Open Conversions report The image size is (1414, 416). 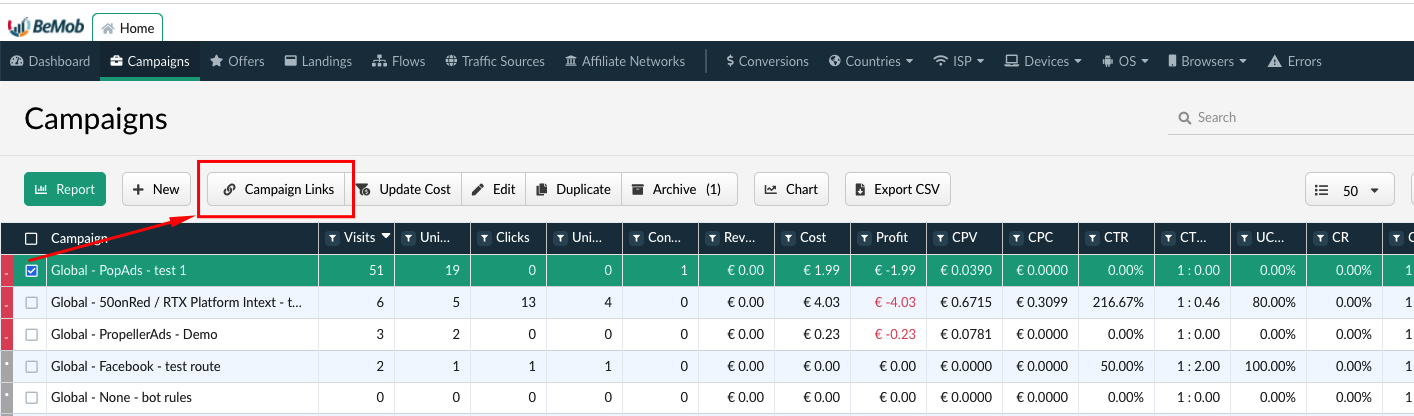767,61
